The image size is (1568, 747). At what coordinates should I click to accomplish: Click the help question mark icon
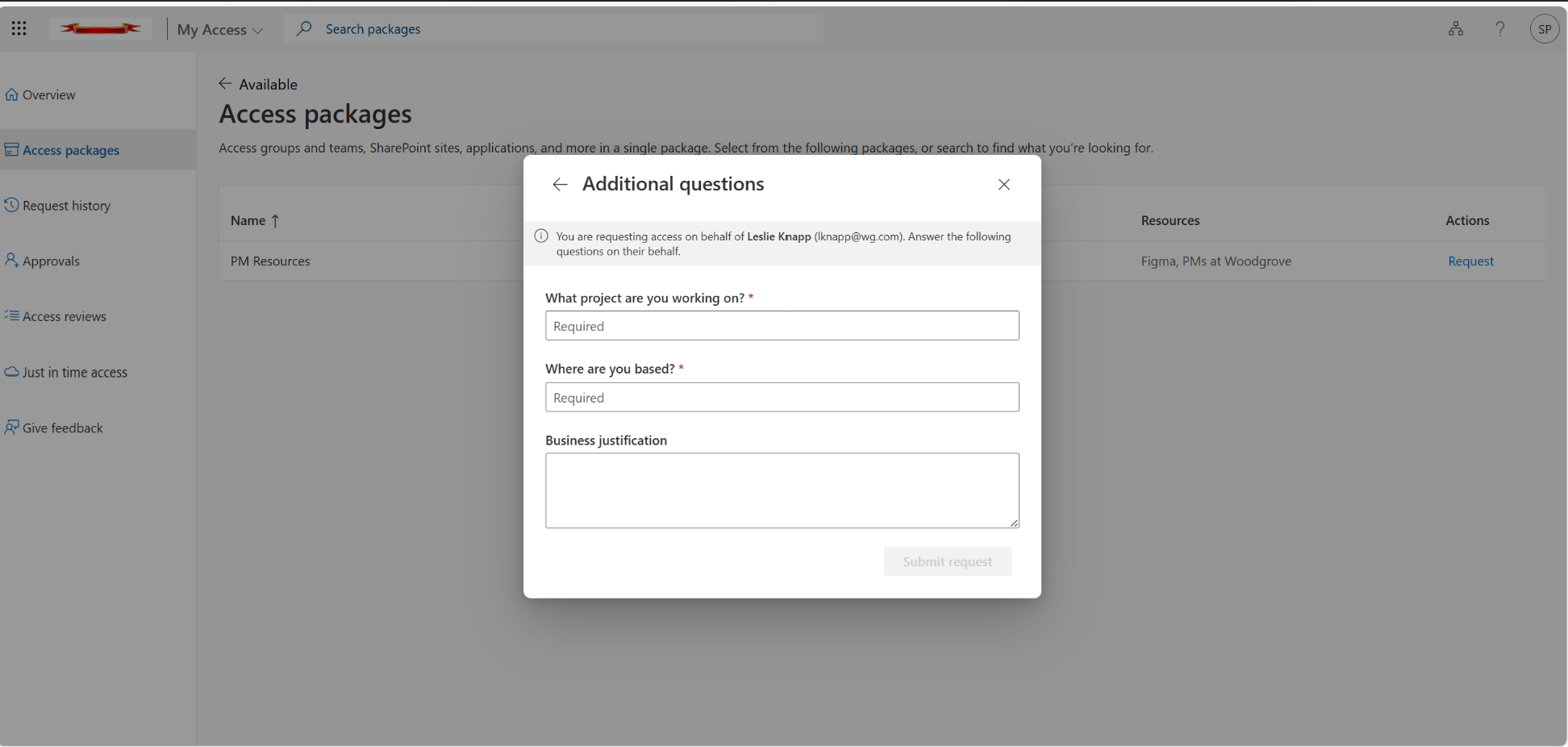pyautogui.click(x=1500, y=28)
